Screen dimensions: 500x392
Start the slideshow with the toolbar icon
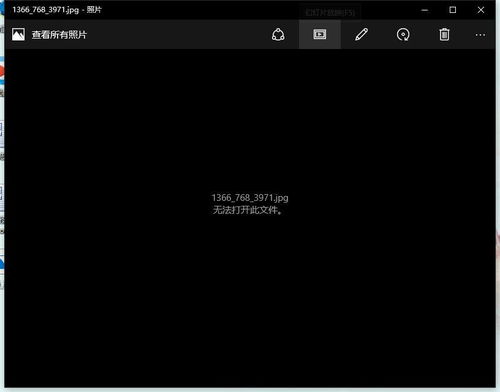[320, 34]
